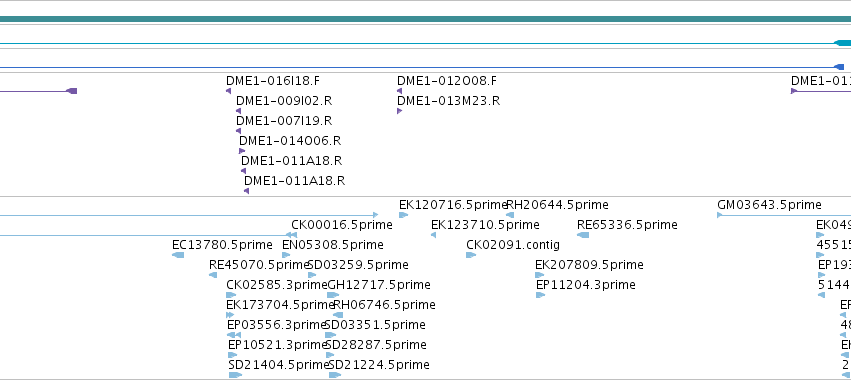This screenshot has width=851, height=380.
Task: Click the EN05308.5prime label
Action: tap(333, 245)
